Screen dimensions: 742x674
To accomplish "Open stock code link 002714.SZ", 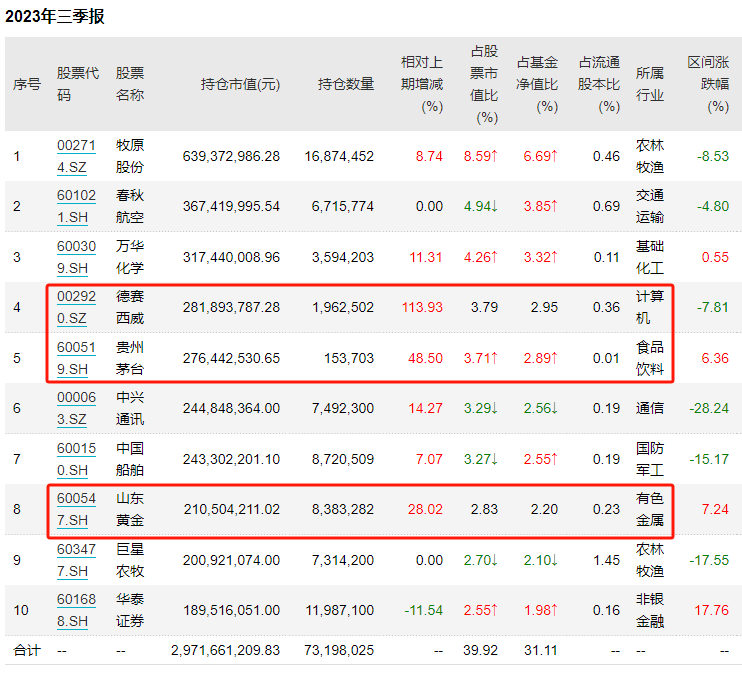I will point(76,156).
